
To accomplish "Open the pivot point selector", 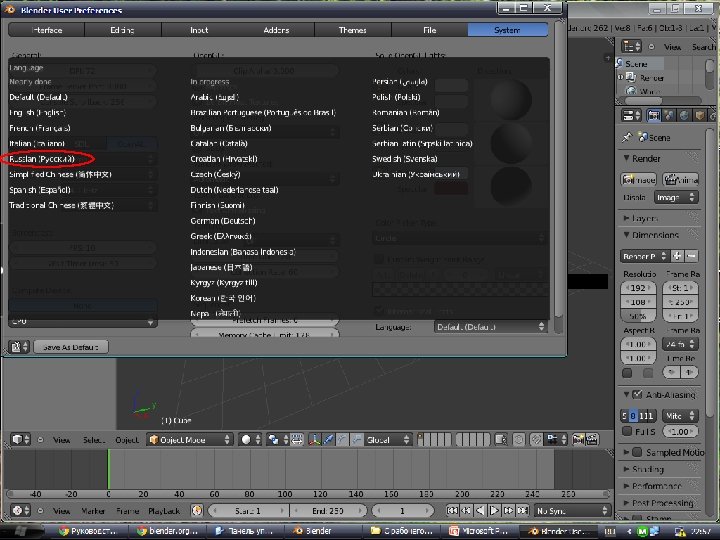I will (277, 440).
